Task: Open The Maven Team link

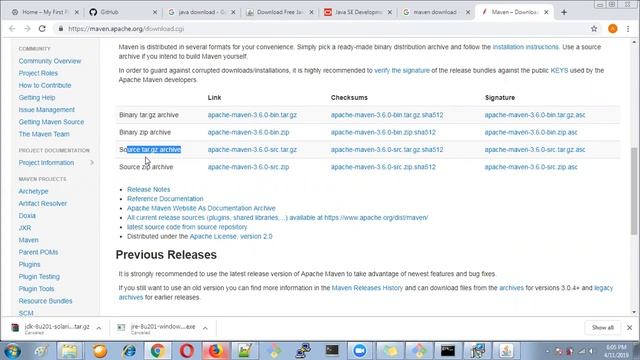Action: pos(44,134)
